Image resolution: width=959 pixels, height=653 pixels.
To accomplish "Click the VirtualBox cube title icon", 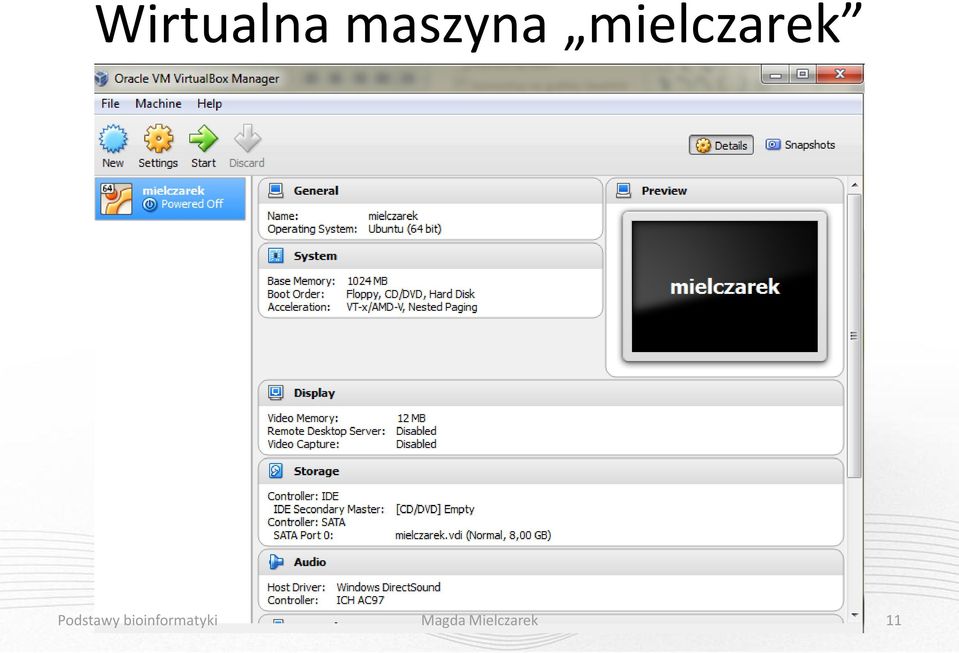I will point(102,79).
